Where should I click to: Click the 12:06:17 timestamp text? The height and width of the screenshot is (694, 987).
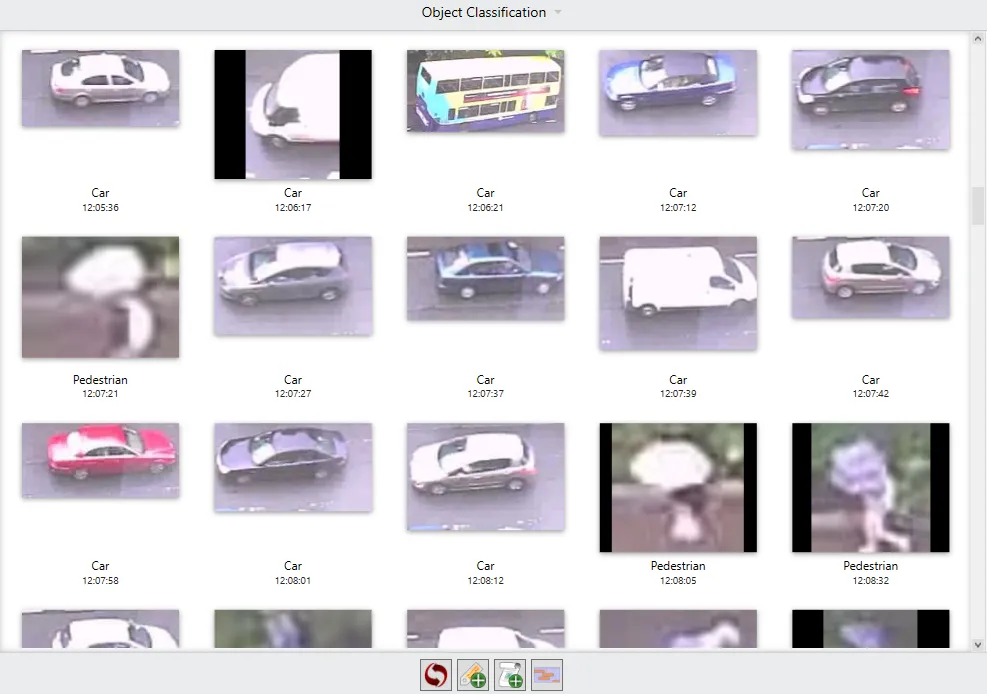click(x=293, y=208)
